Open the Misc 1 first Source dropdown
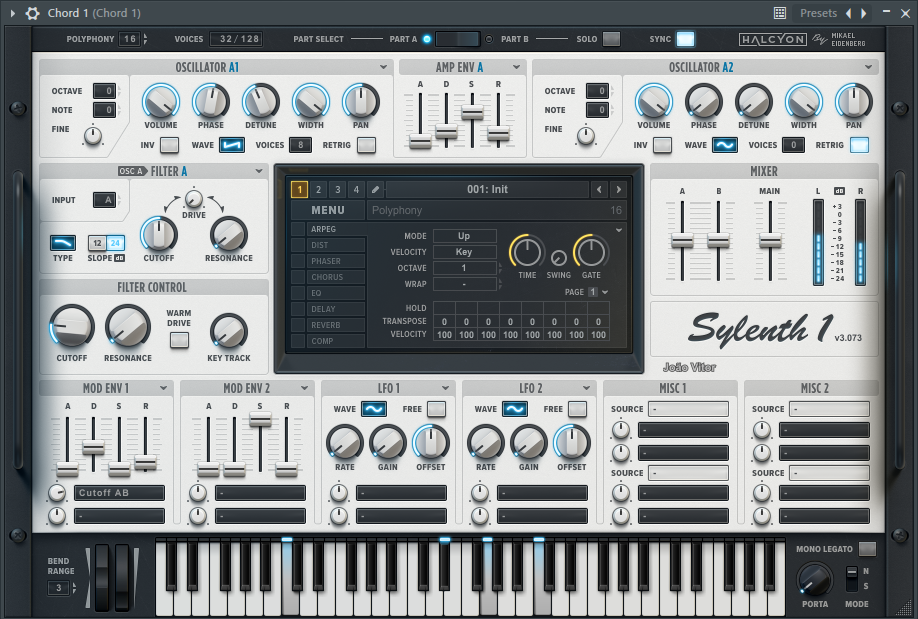Screen dimensions: 918x619 [688, 409]
